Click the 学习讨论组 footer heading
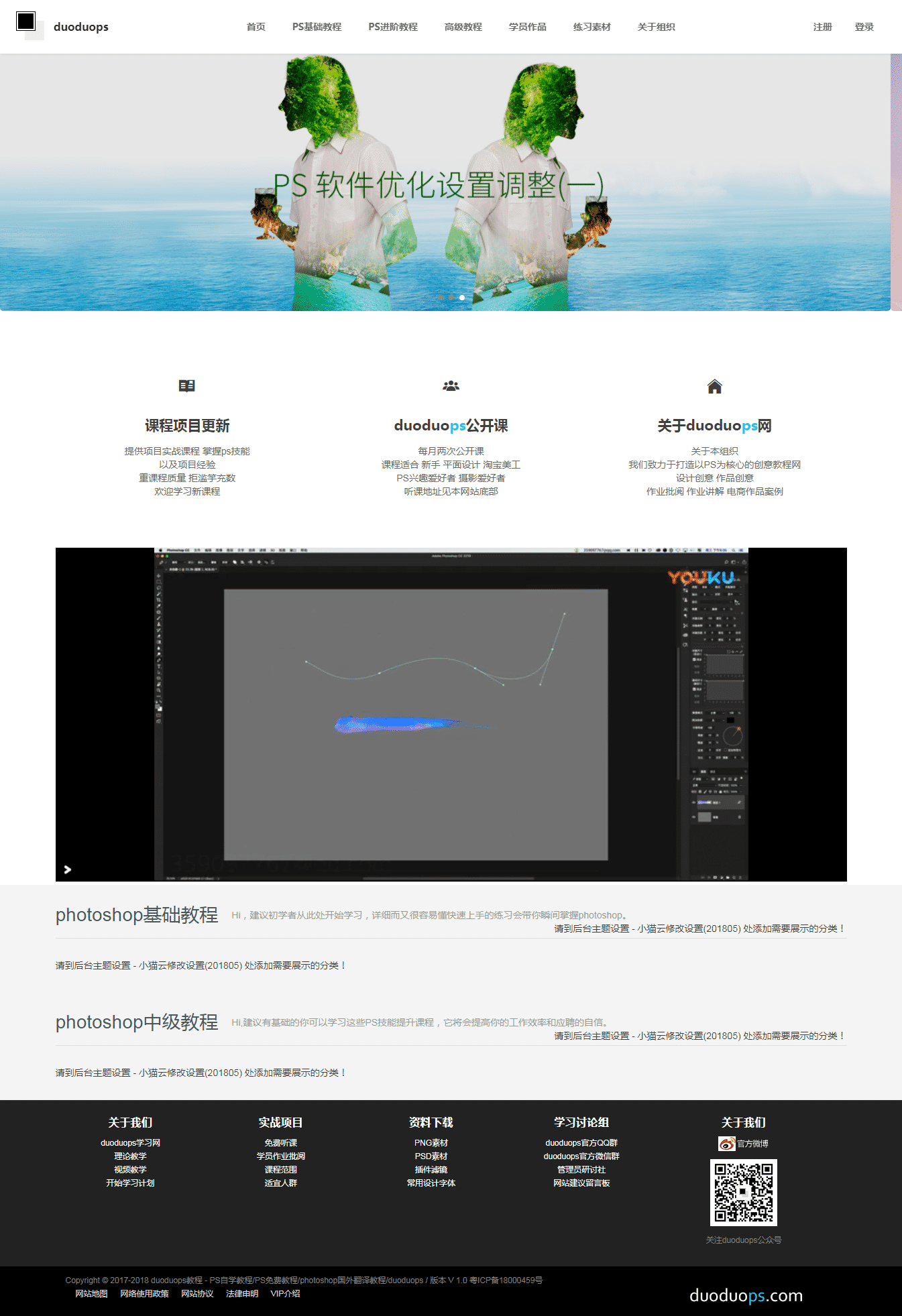The height and width of the screenshot is (1316, 902). 581,1122
